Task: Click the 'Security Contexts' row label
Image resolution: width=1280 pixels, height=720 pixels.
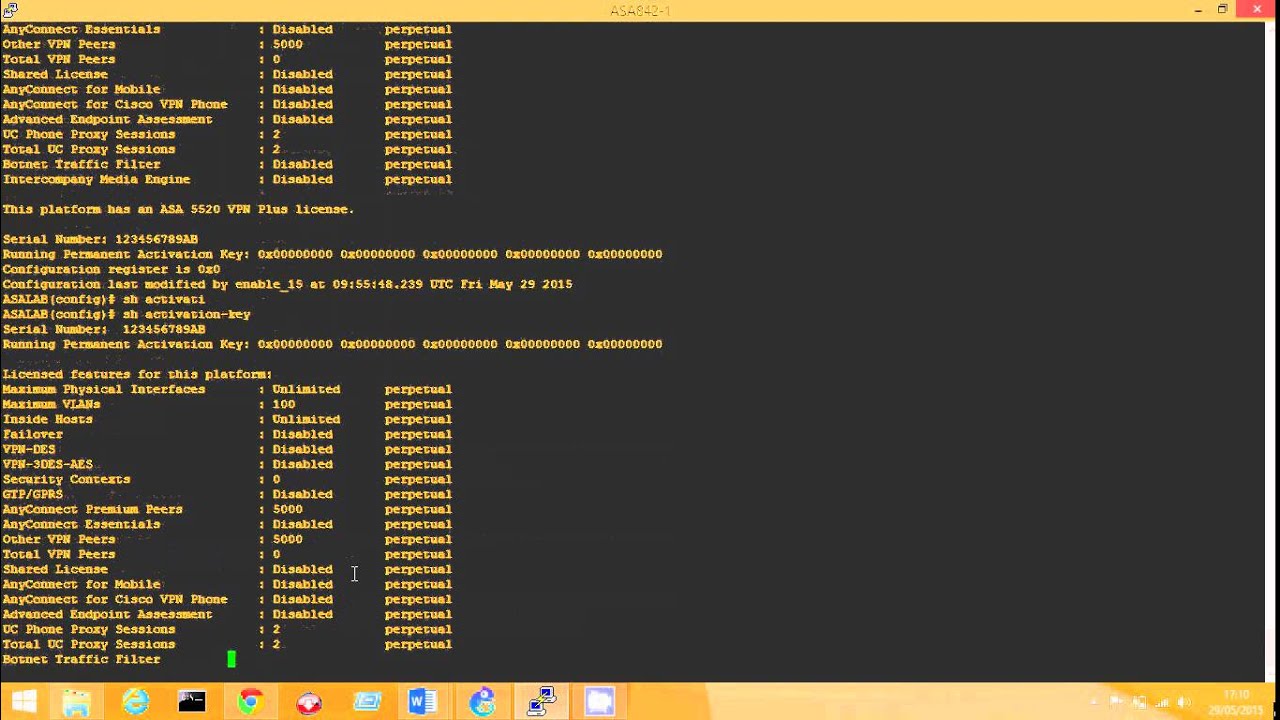Action: coord(66,479)
